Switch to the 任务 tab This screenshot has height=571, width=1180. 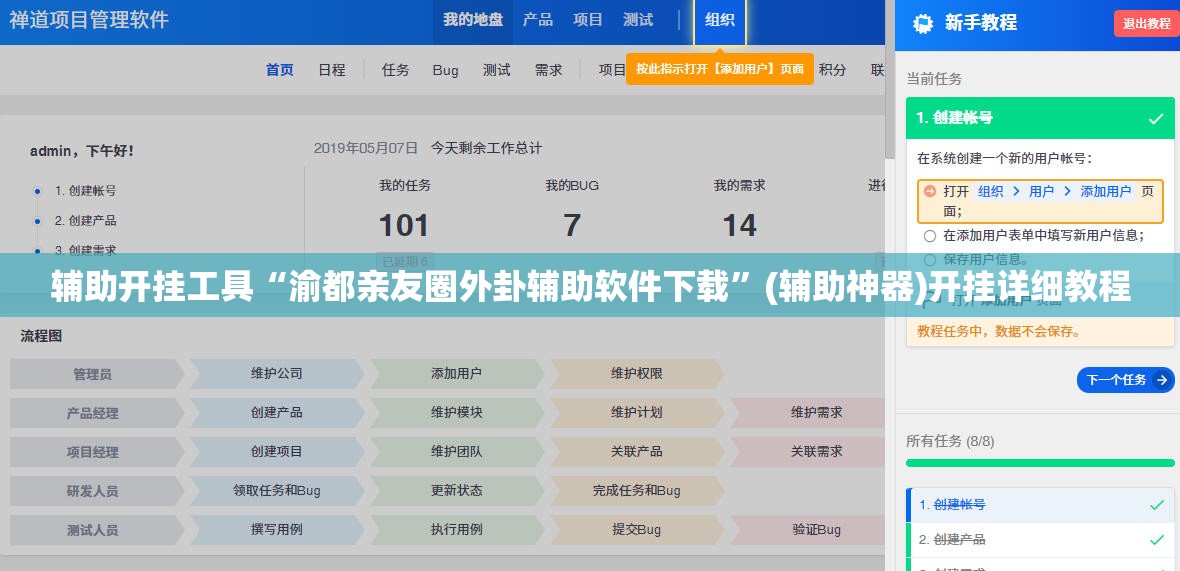[396, 70]
